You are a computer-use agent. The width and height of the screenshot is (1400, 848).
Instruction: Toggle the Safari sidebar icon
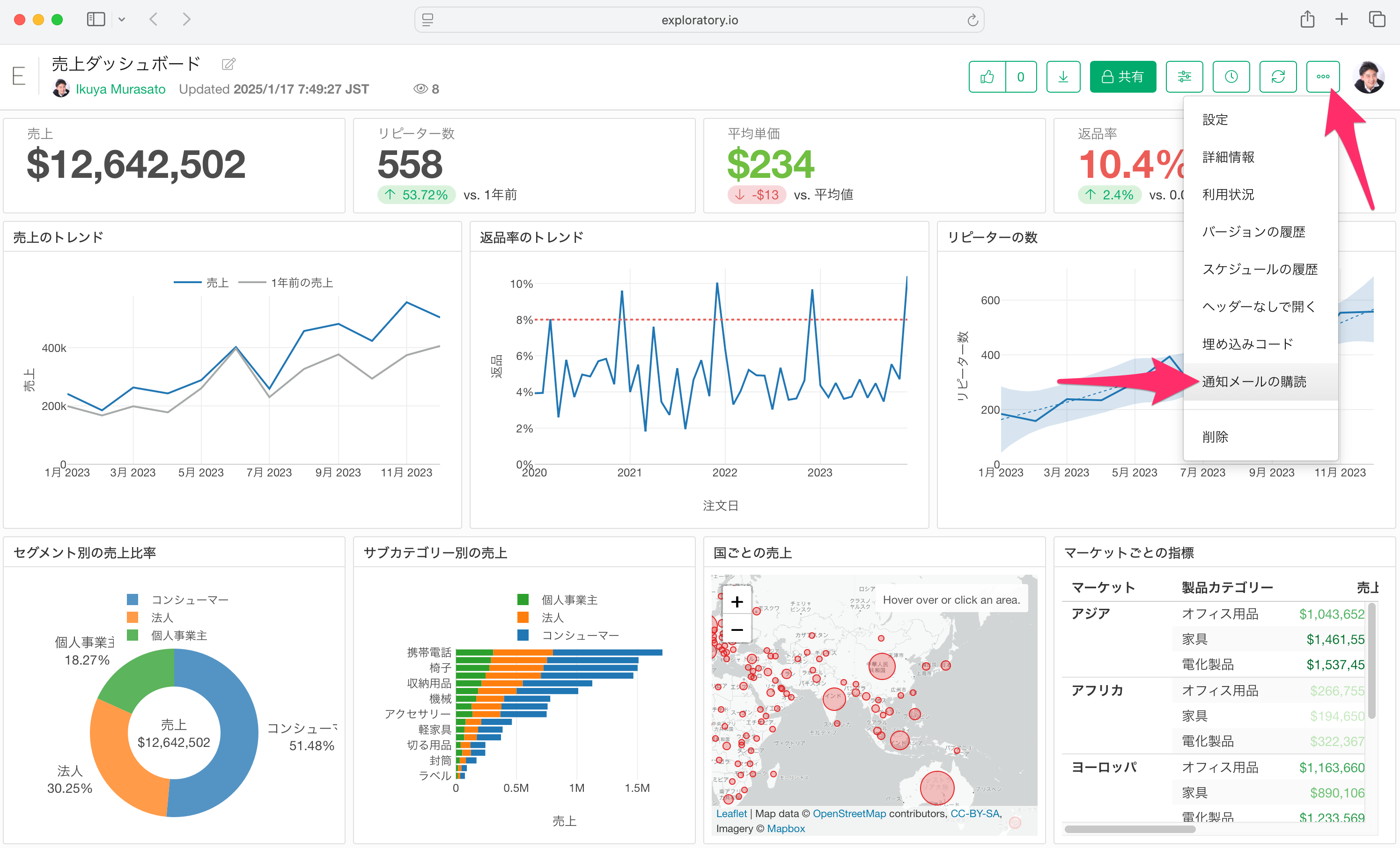point(96,19)
